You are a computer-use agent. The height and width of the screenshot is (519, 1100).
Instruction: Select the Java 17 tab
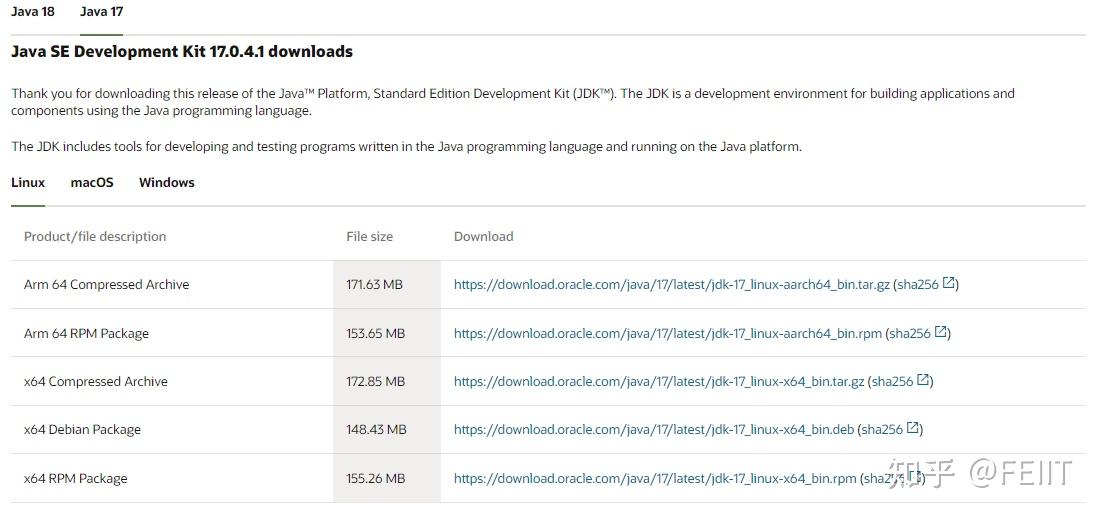point(102,12)
